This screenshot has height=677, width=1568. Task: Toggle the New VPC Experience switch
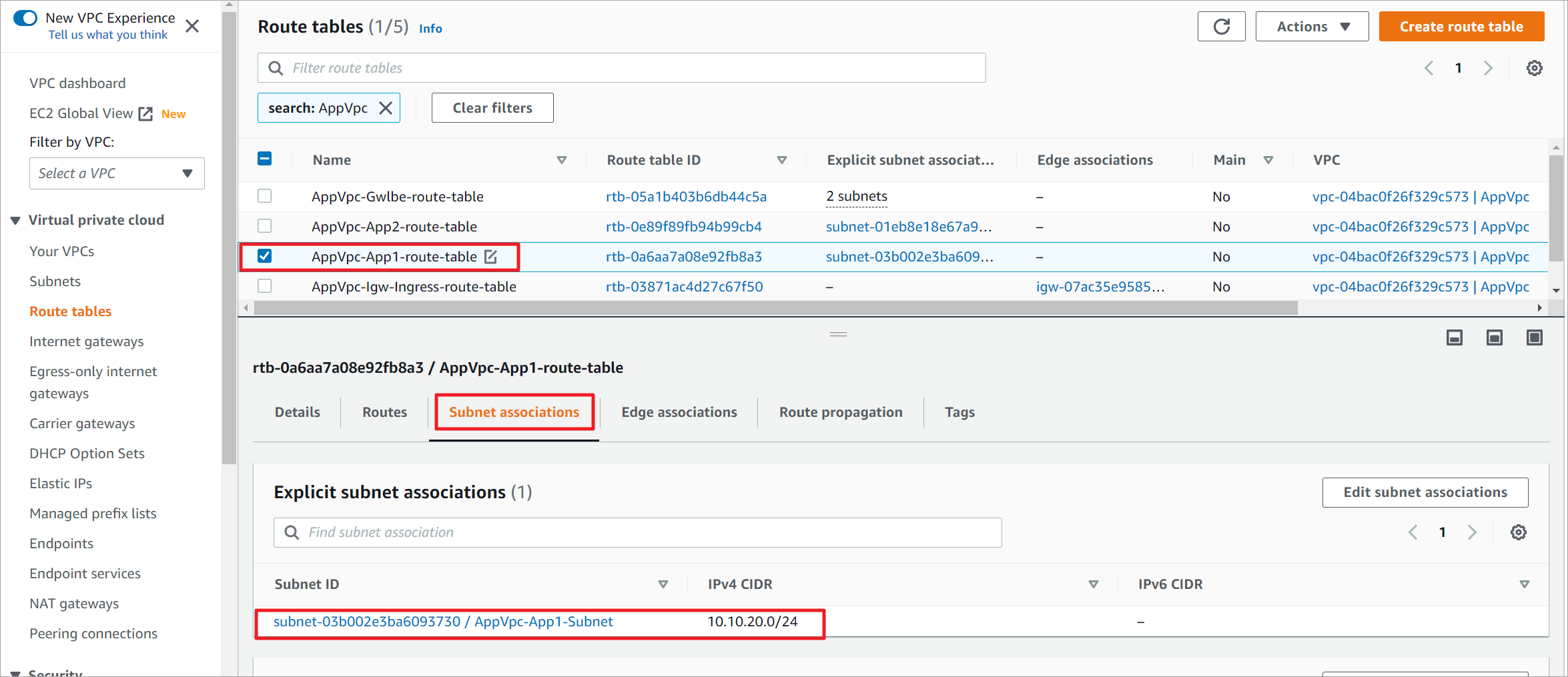click(25, 18)
